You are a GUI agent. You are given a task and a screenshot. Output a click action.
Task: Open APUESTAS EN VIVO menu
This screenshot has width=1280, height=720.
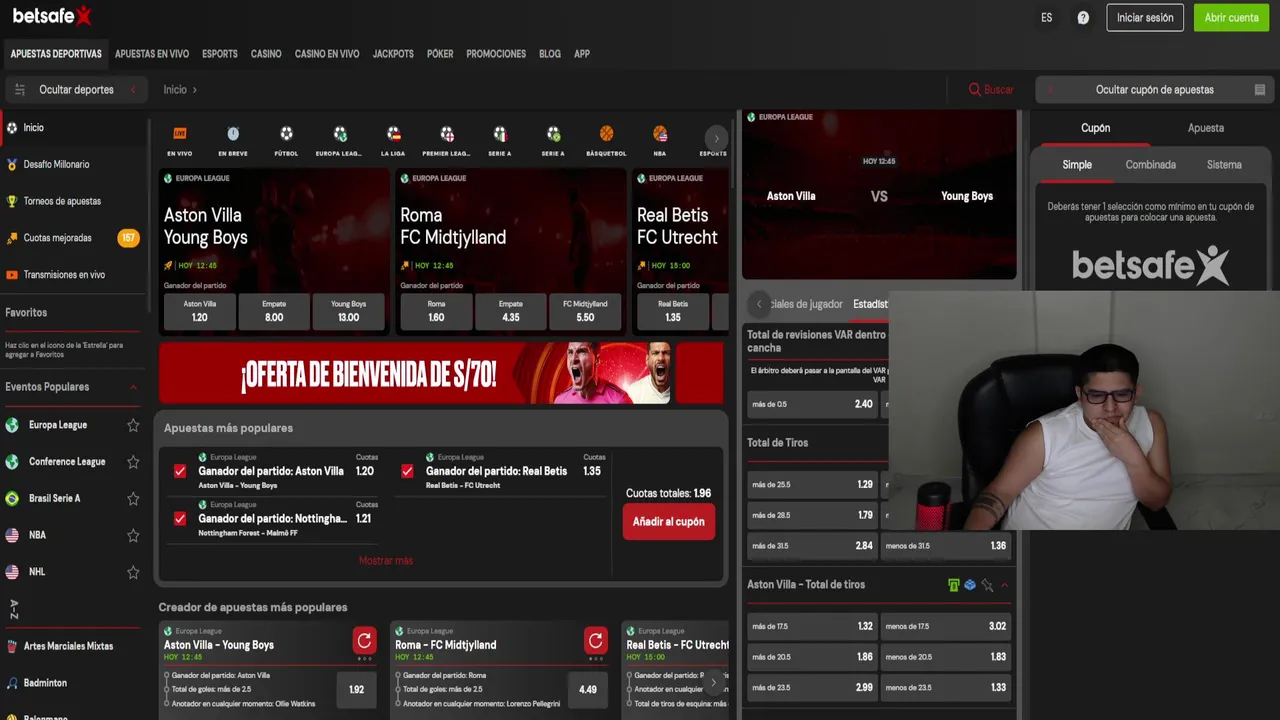[152, 54]
